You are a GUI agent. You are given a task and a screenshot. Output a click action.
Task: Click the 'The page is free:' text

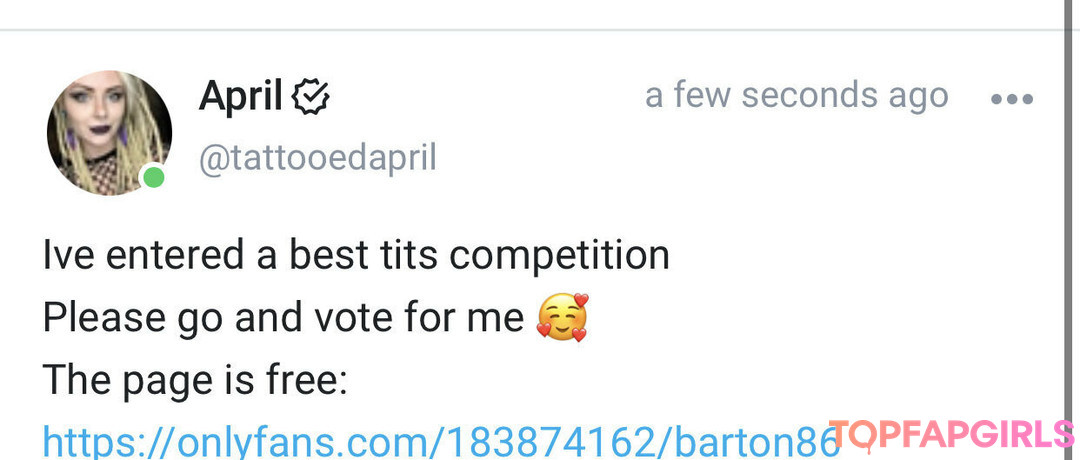[x=195, y=381]
